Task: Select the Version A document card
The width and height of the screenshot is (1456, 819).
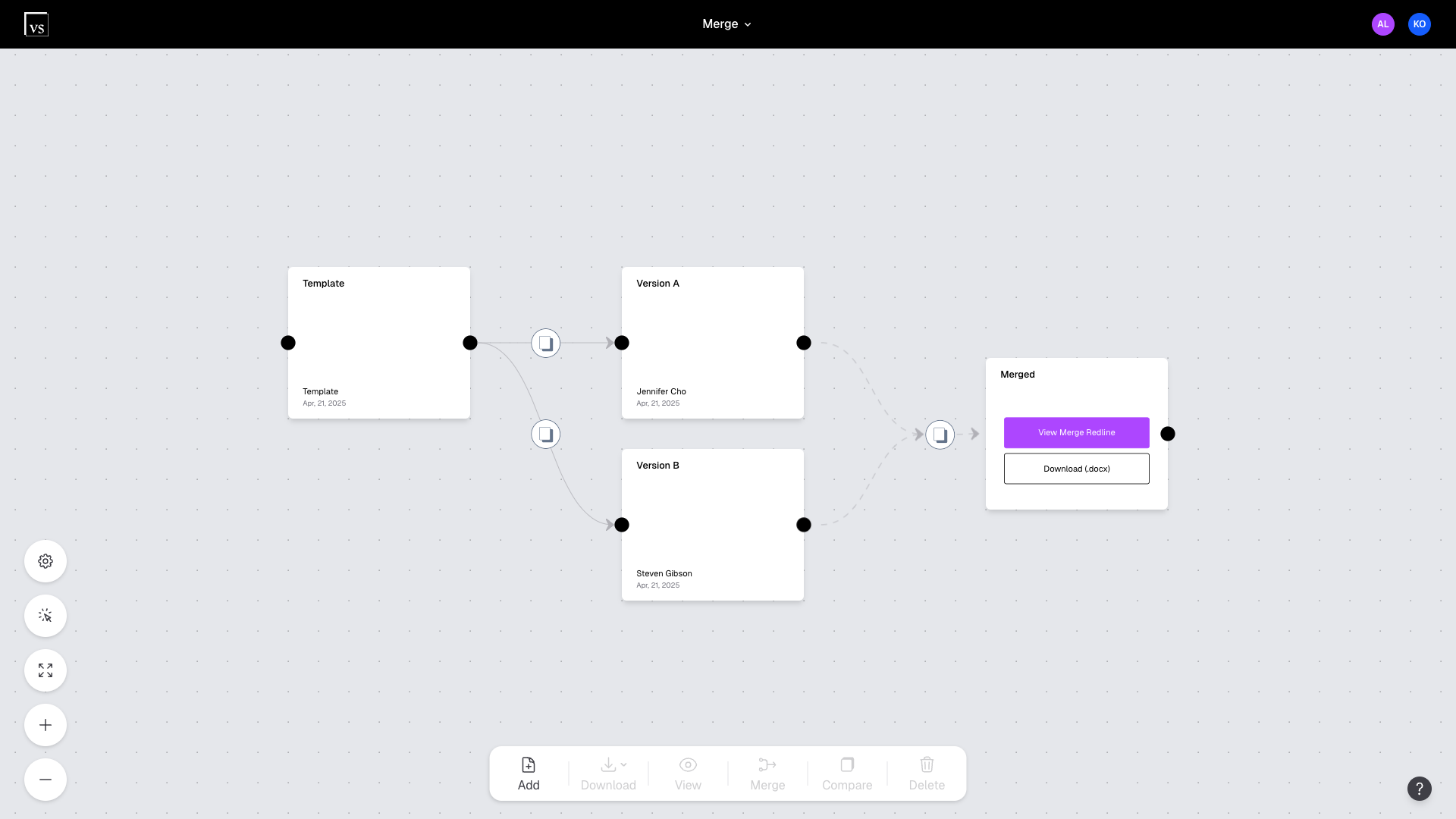Action: 713,343
